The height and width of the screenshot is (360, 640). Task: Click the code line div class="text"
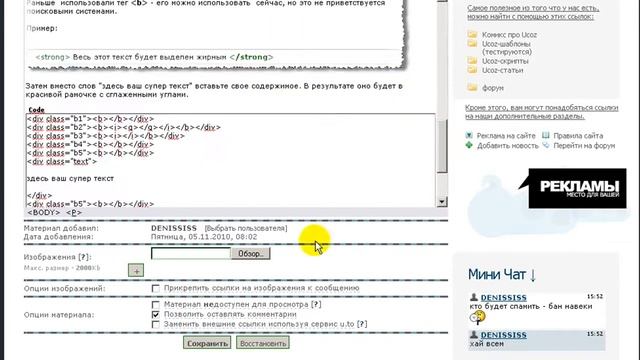click(x=62, y=162)
